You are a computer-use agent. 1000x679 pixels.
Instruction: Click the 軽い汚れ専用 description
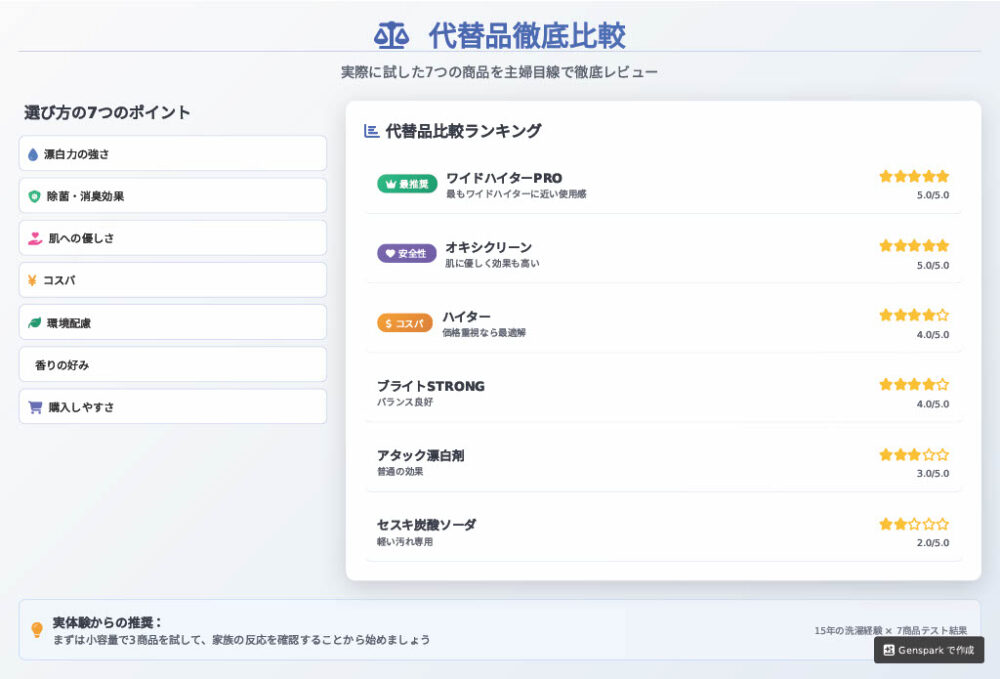[405, 542]
